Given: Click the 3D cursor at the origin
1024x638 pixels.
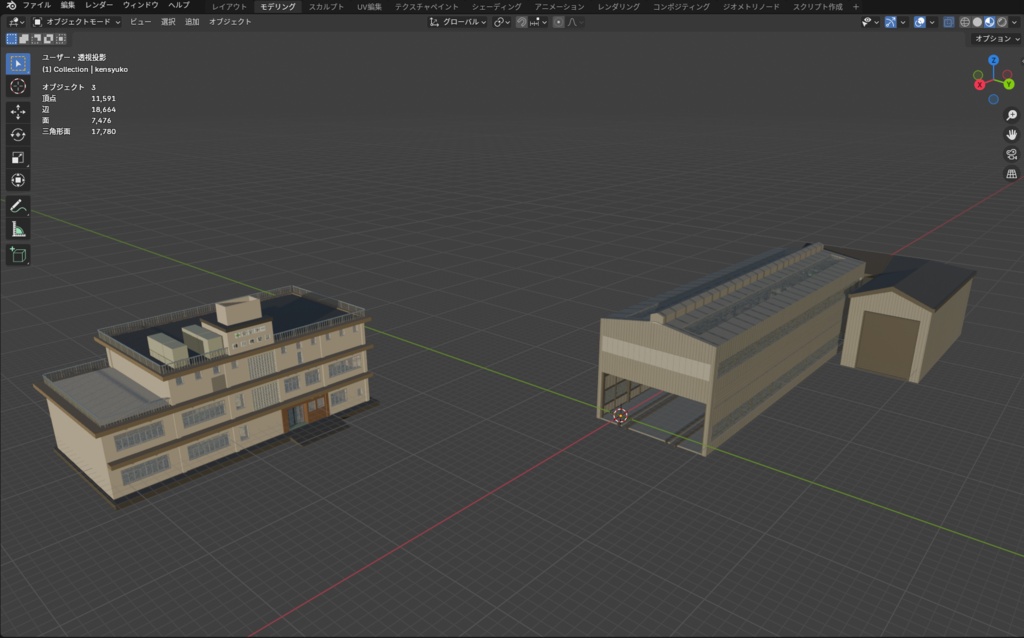Looking at the screenshot, I should [x=620, y=415].
